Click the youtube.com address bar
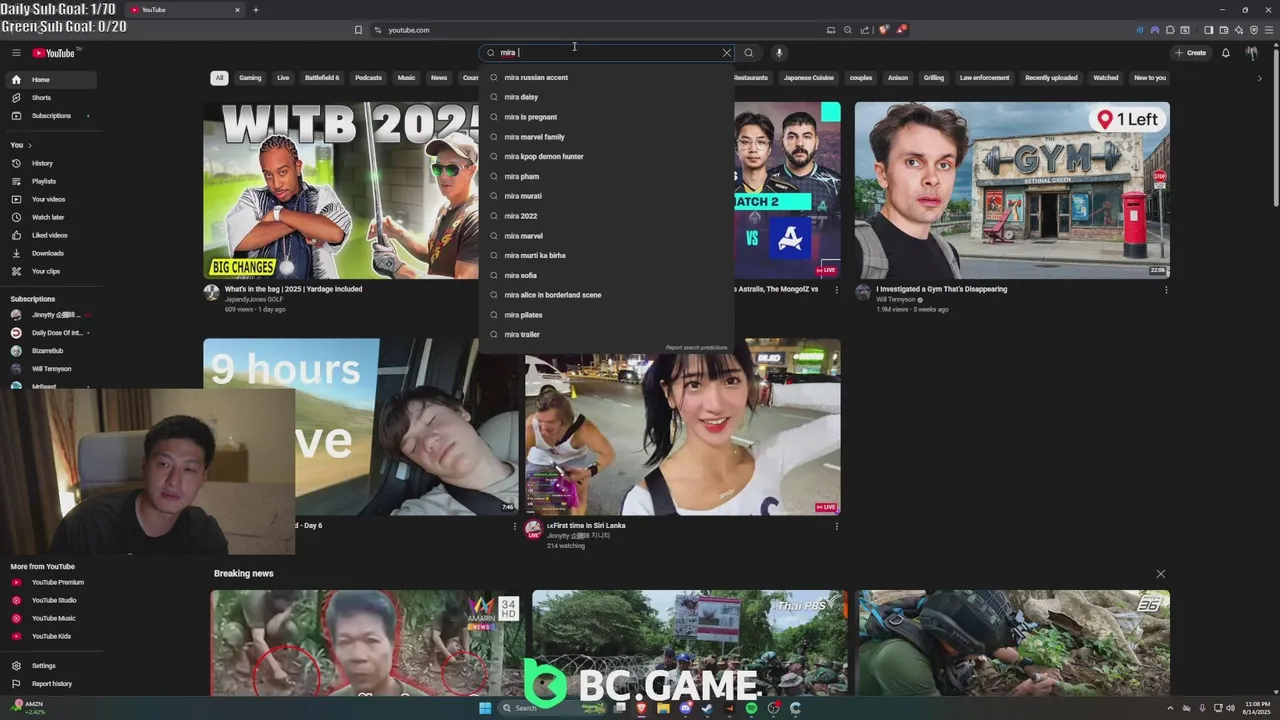The width and height of the screenshot is (1280, 720). tap(600, 30)
